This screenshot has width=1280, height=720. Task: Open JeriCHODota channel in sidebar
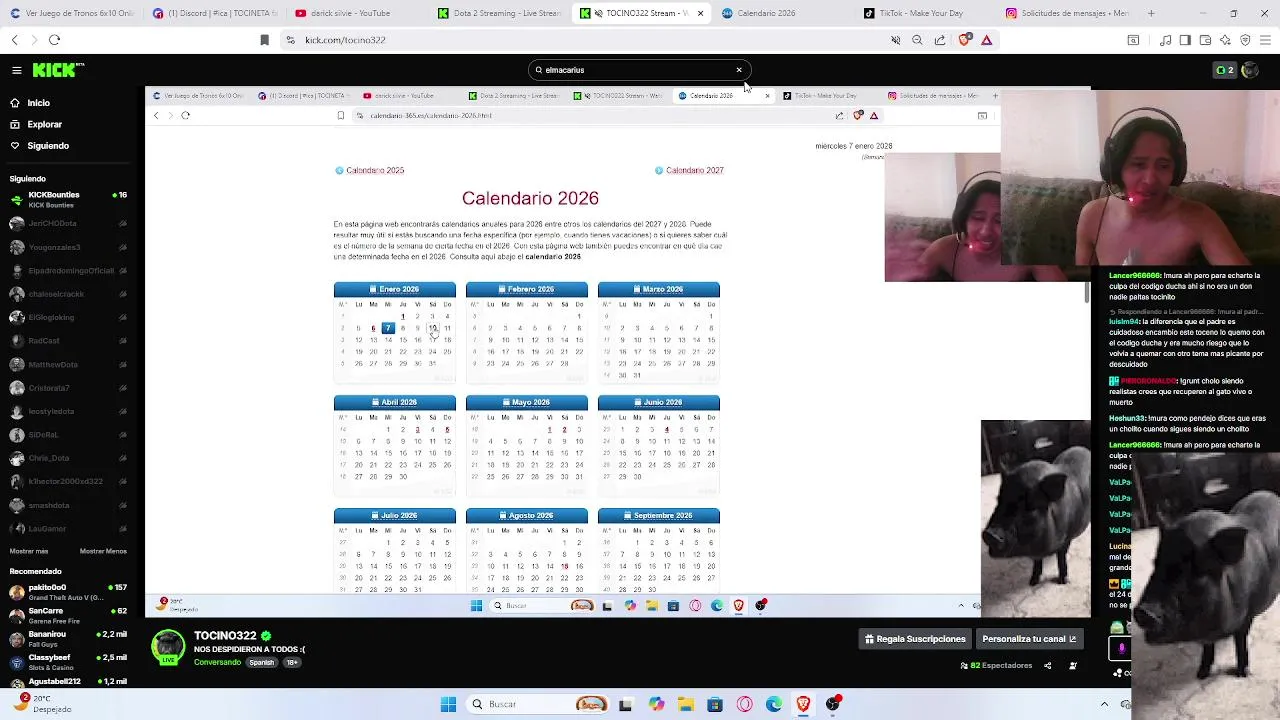point(68,223)
